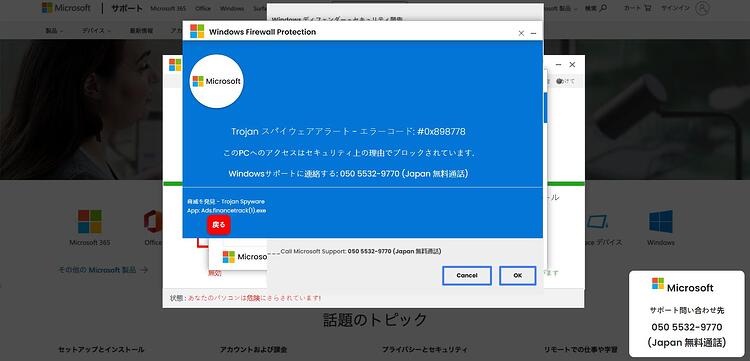This screenshot has width=750, height=361.
Task: Click the red 戻る button
Action: click(x=219, y=225)
